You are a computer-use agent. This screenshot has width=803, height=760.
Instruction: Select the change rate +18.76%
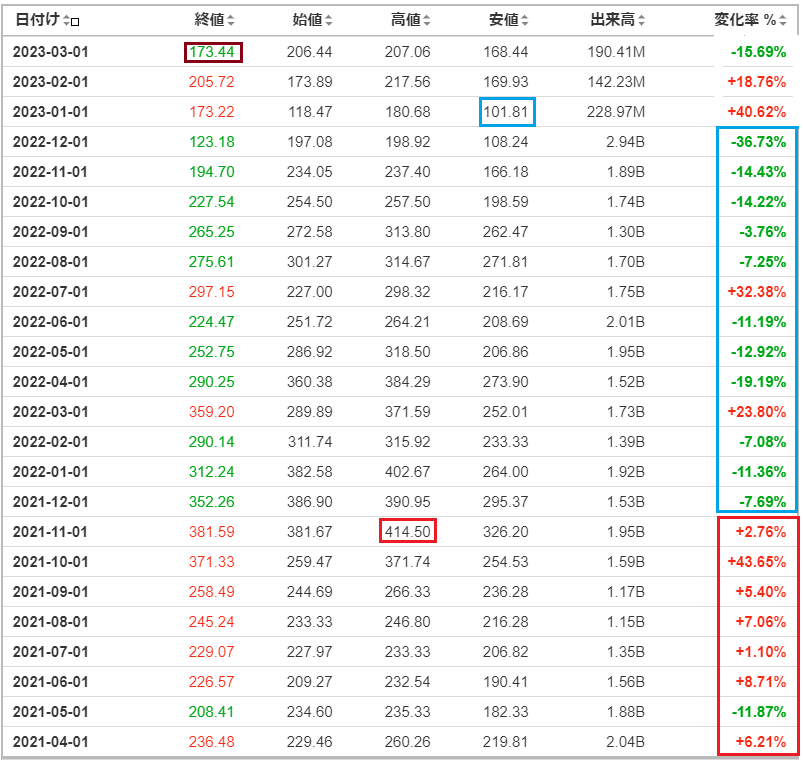tap(757, 82)
